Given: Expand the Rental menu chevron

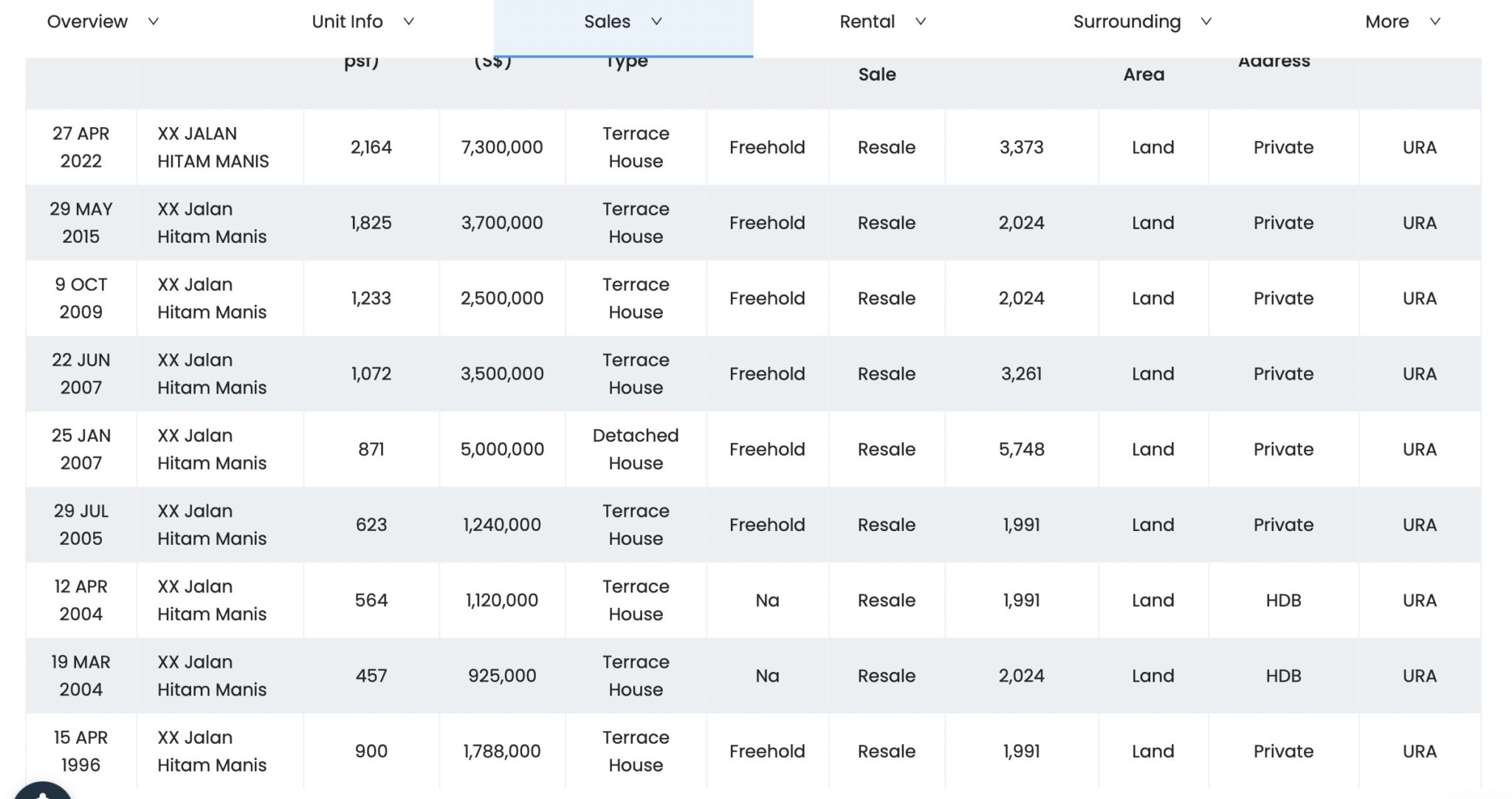Looking at the screenshot, I should point(920,21).
